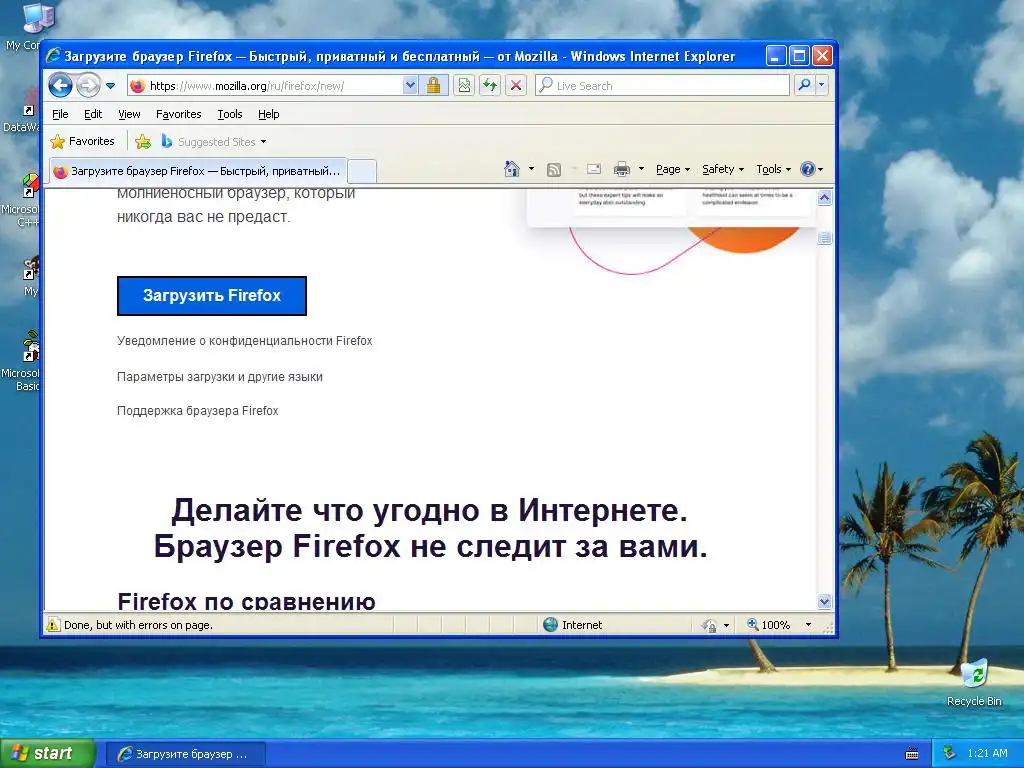
Task: Click scrollbar up arrow
Action: [x=824, y=197]
